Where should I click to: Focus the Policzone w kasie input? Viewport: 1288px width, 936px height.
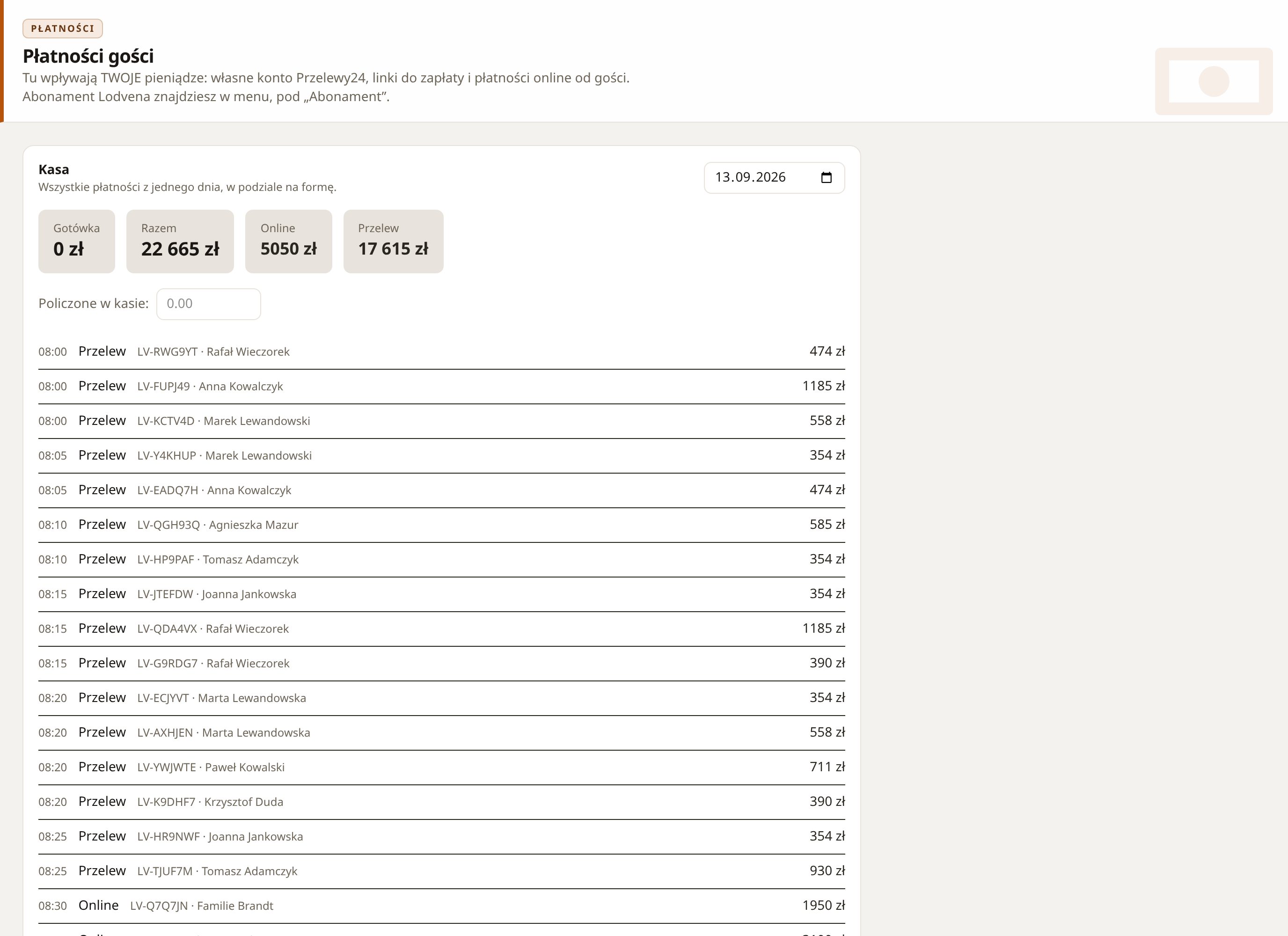point(208,304)
